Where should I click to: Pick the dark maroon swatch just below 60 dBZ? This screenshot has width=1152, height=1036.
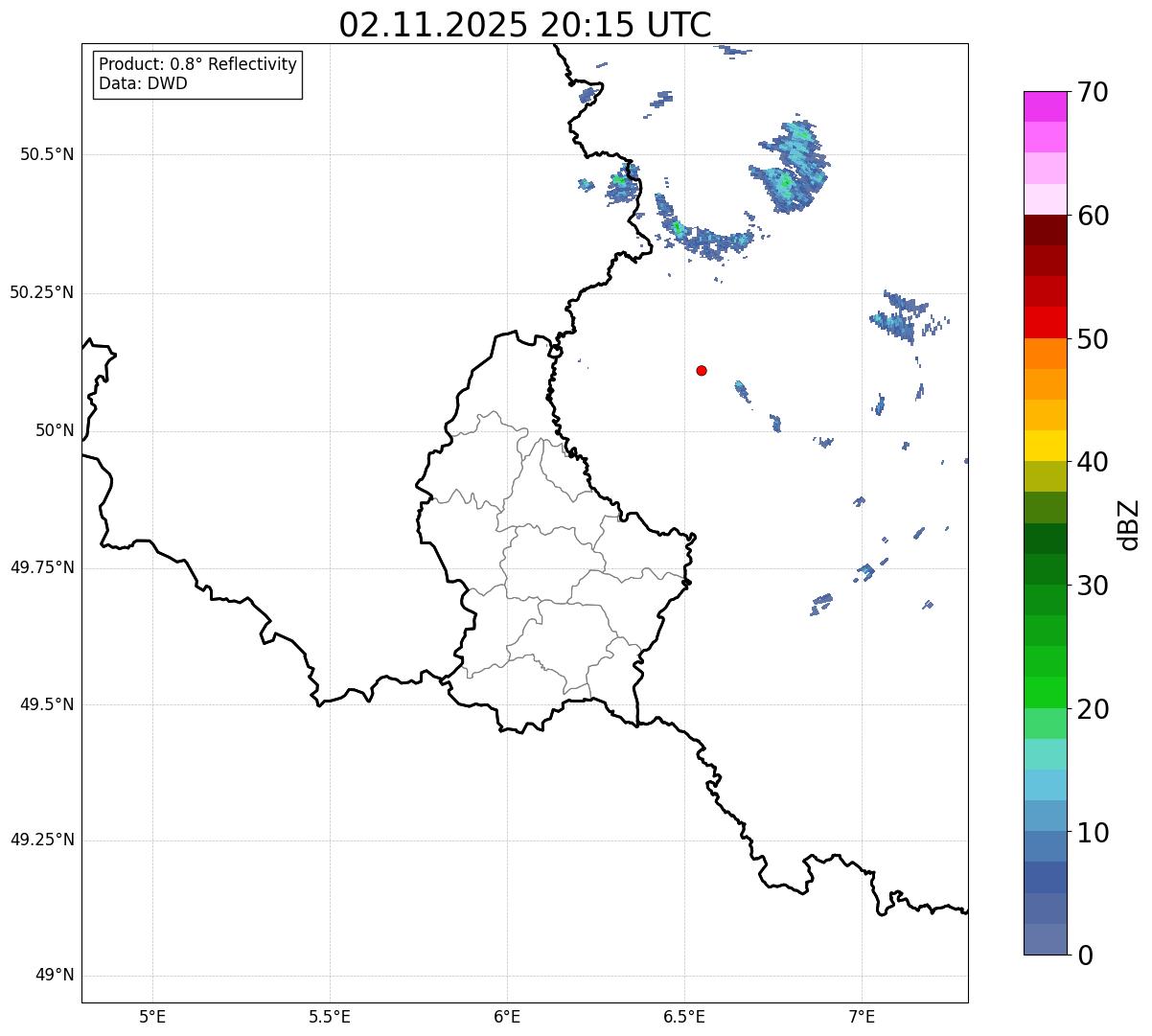click(x=1045, y=230)
